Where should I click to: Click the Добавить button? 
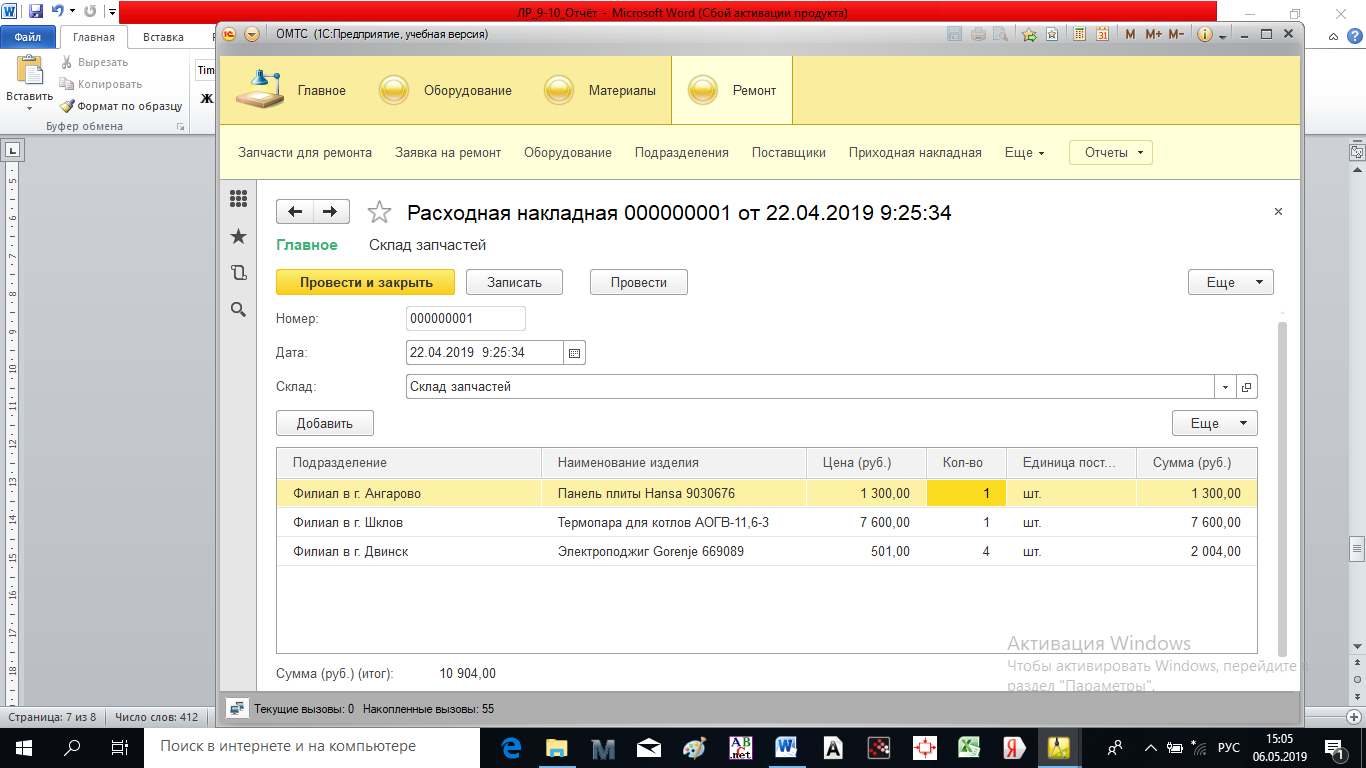(325, 424)
